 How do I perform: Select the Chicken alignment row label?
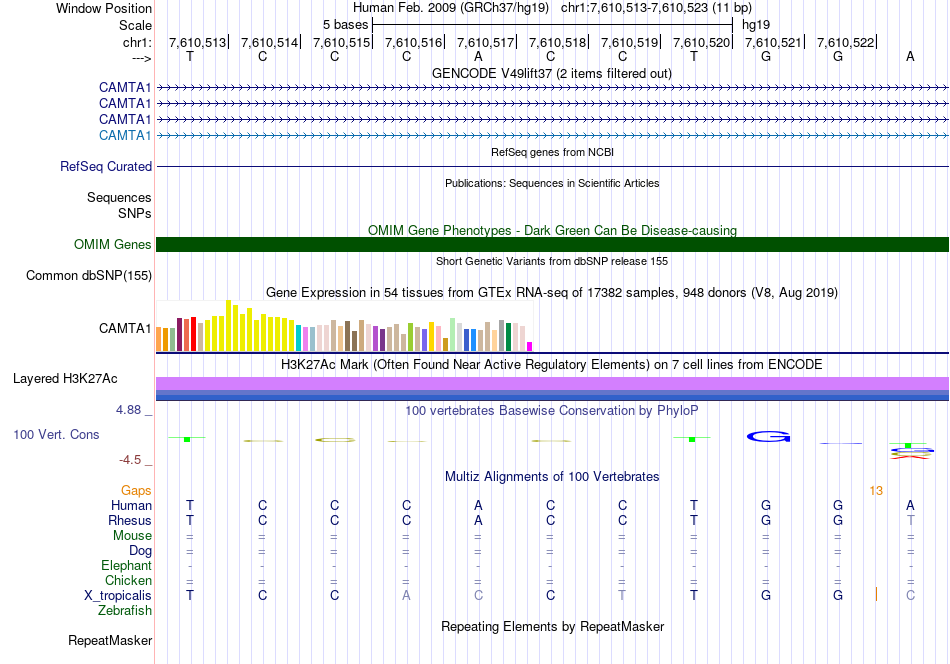128,580
